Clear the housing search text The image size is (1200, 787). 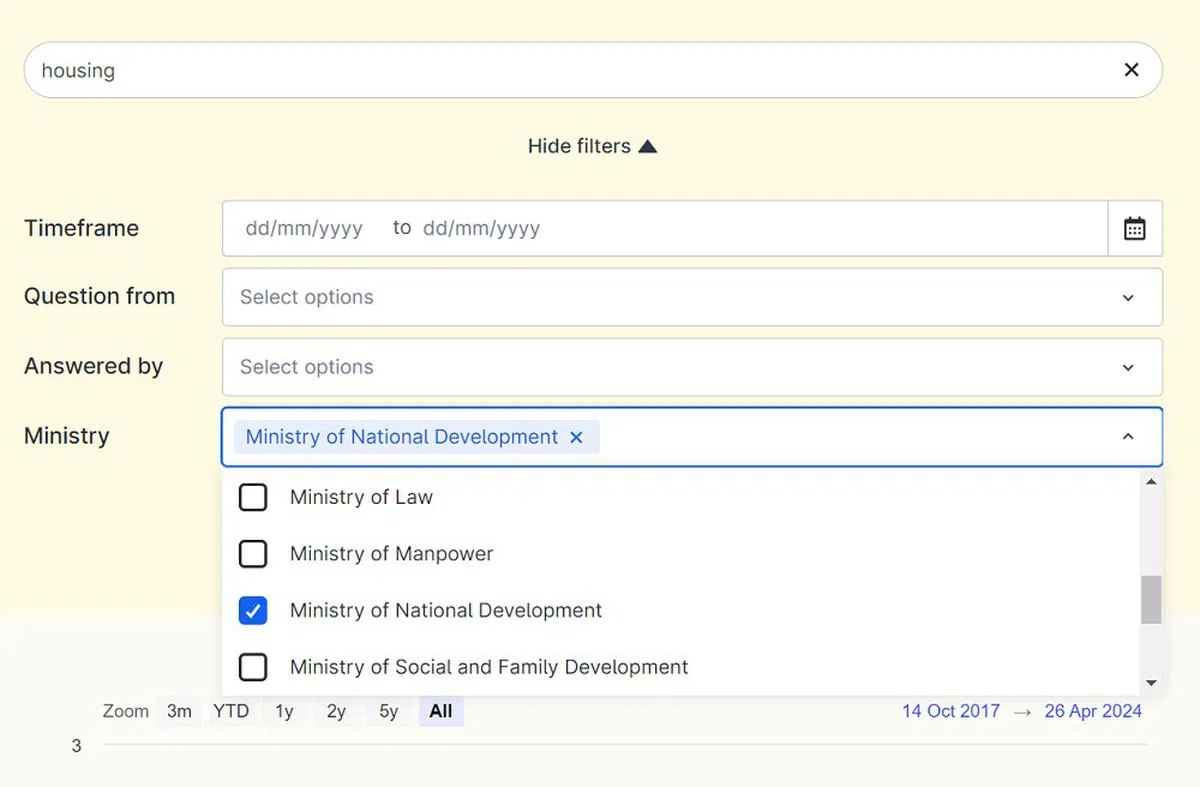(x=1131, y=70)
